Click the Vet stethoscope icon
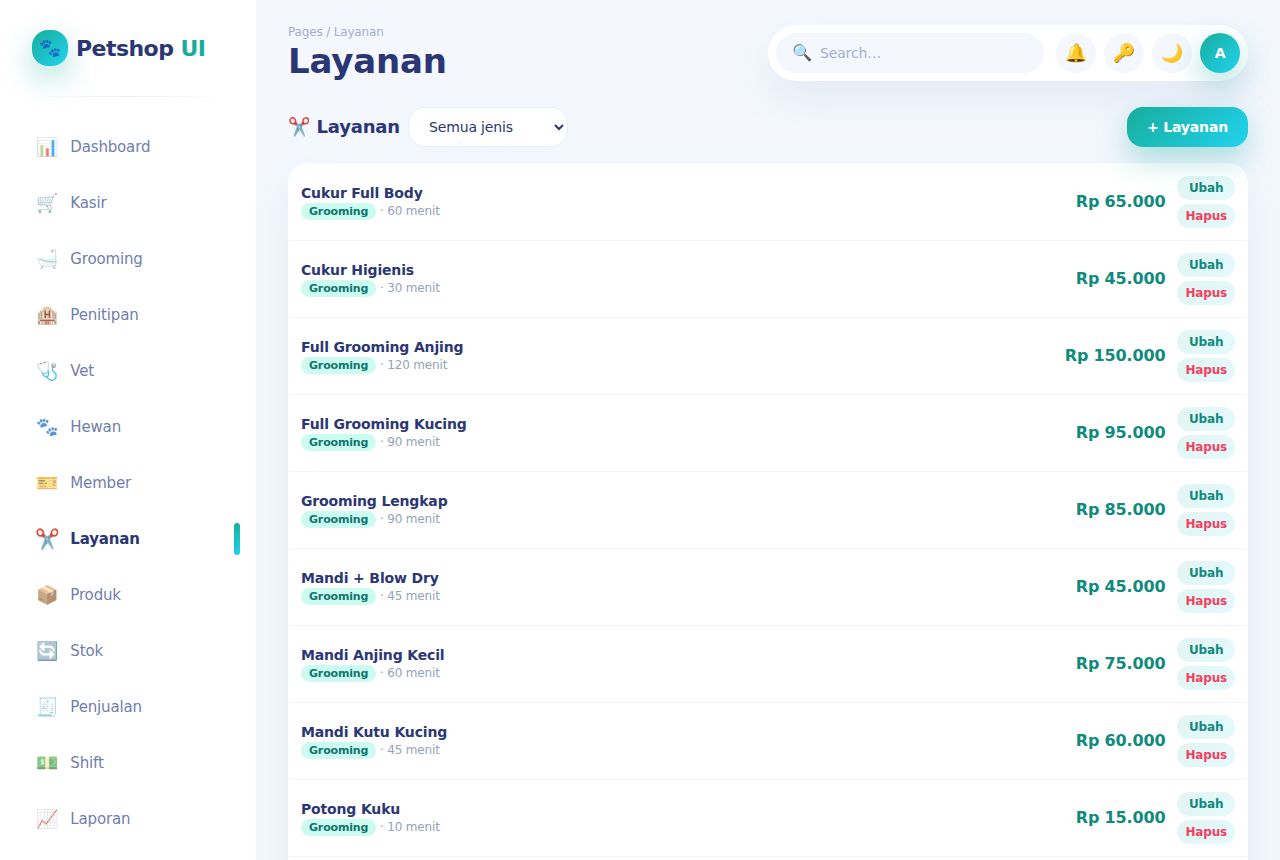 point(47,371)
